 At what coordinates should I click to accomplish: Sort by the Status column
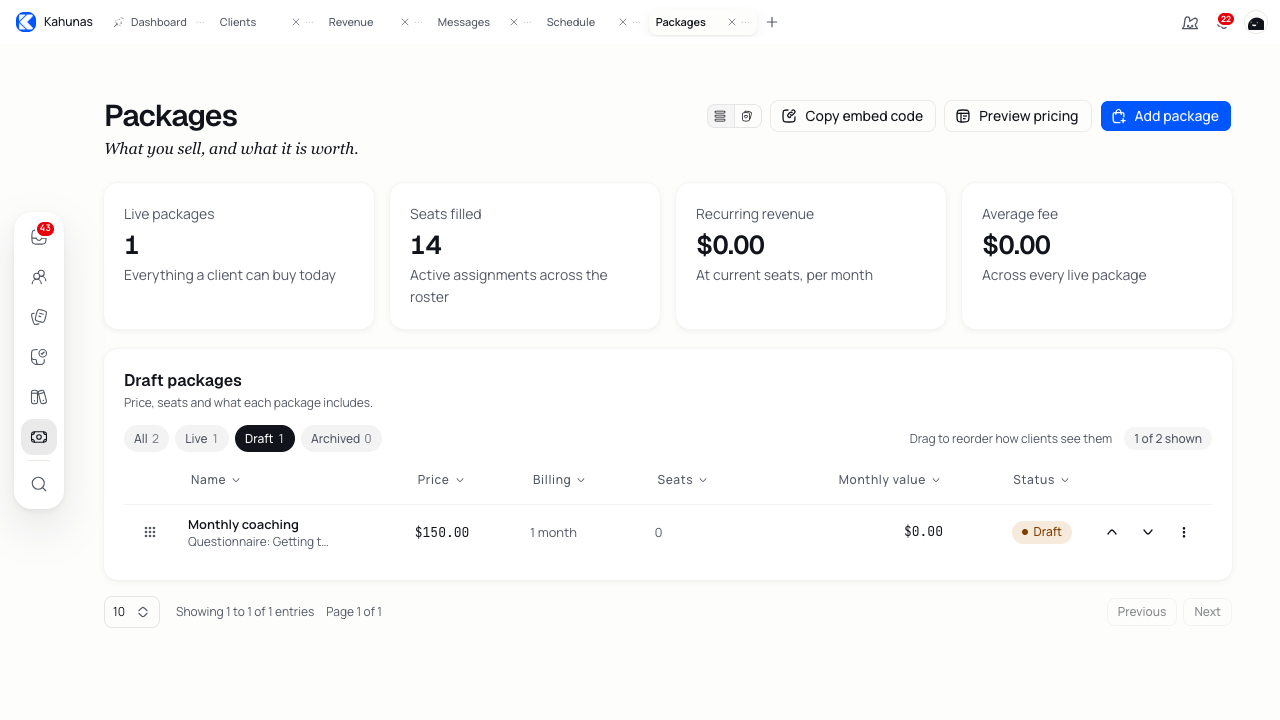pos(1041,480)
